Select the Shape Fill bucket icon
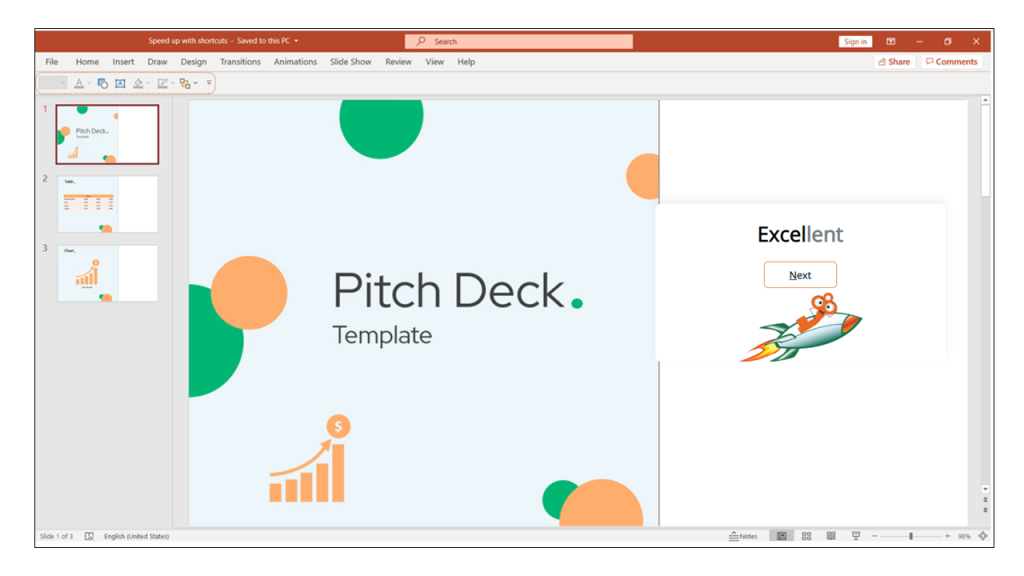Image resolution: width=1024 pixels, height=576 pixels. tap(139, 83)
